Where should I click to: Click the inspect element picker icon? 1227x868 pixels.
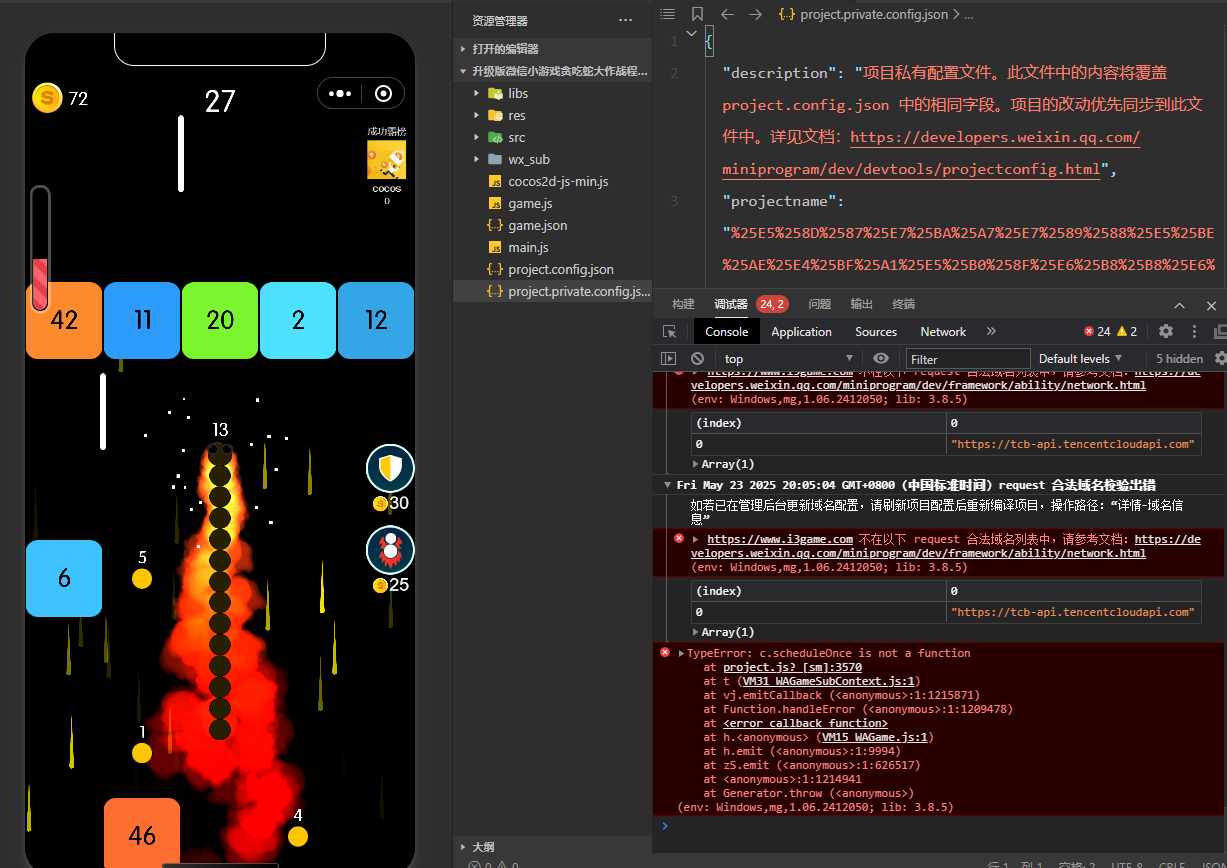(669, 332)
